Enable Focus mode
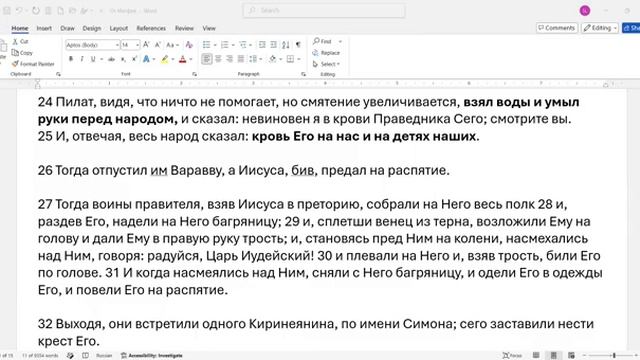This screenshot has width=640, height=360. [512, 356]
